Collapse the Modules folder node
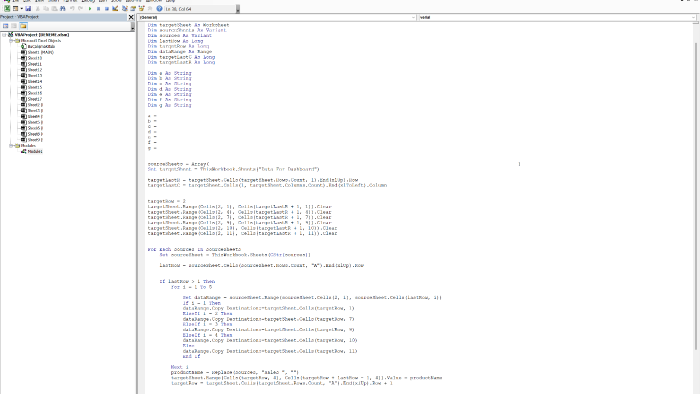Viewport: 700px width, 394px height. (x=11, y=145)
